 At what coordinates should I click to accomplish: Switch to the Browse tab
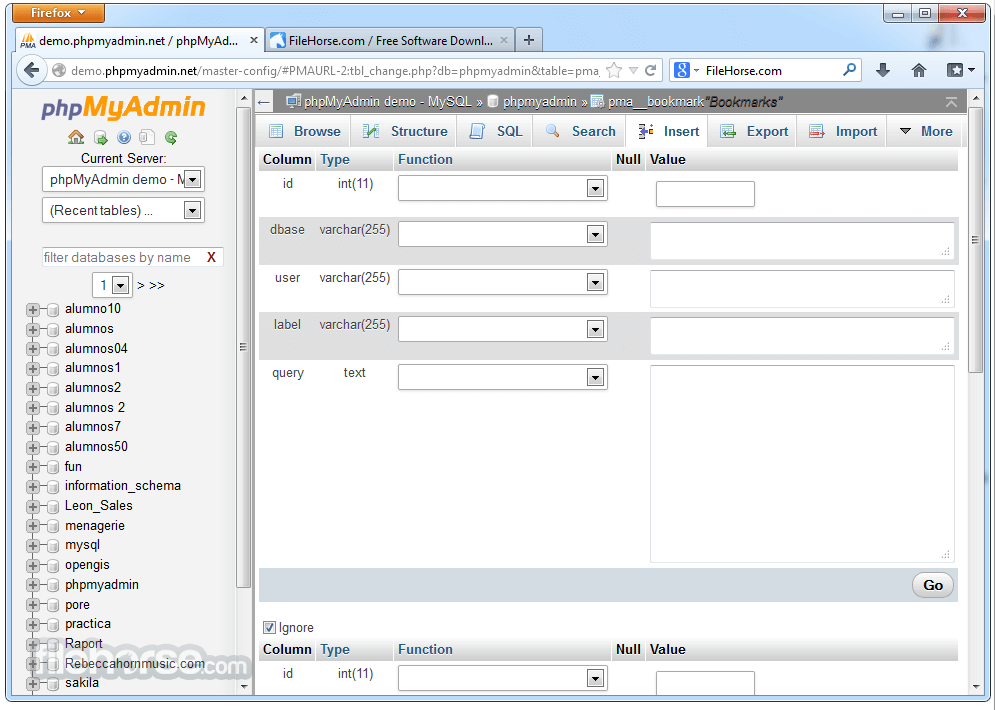305,131
